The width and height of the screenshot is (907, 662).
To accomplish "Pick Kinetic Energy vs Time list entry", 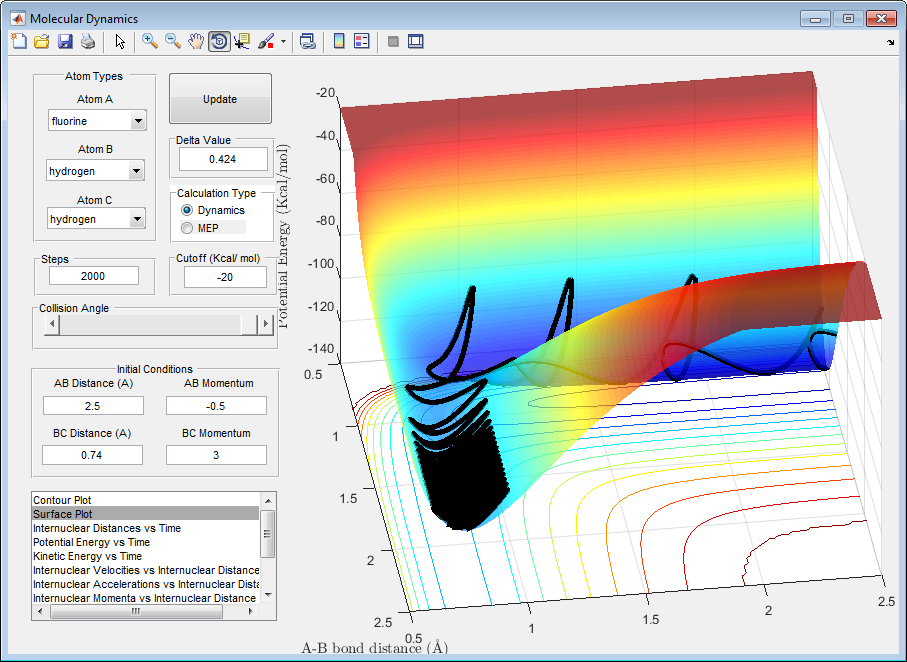I will pos(87,556).
